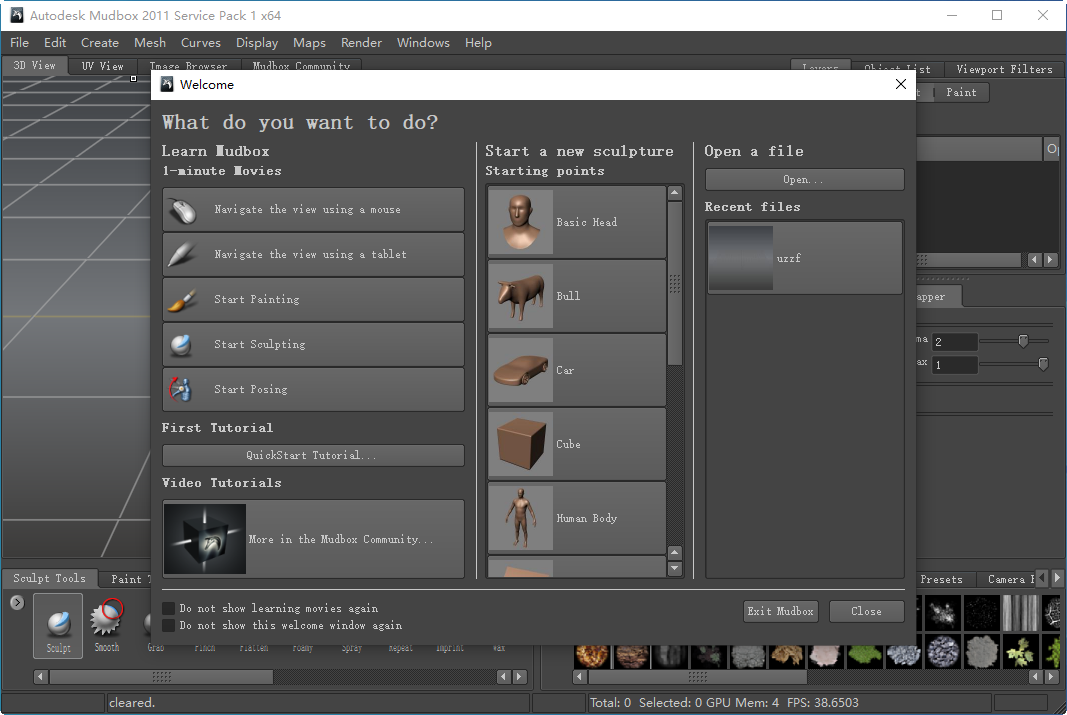
Task: Choose the white splatter stamp thumbnail
Action: pyautogui.click(x=943, y=612)
